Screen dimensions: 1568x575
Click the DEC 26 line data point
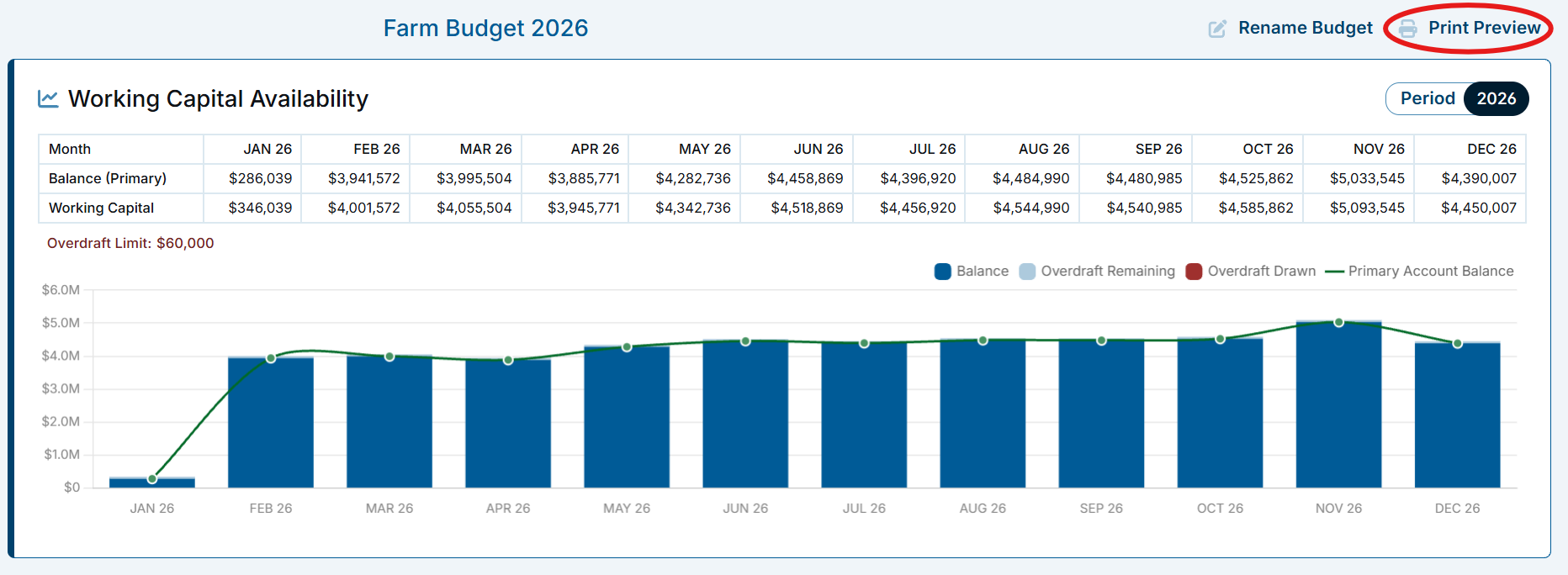(1457, 343)
